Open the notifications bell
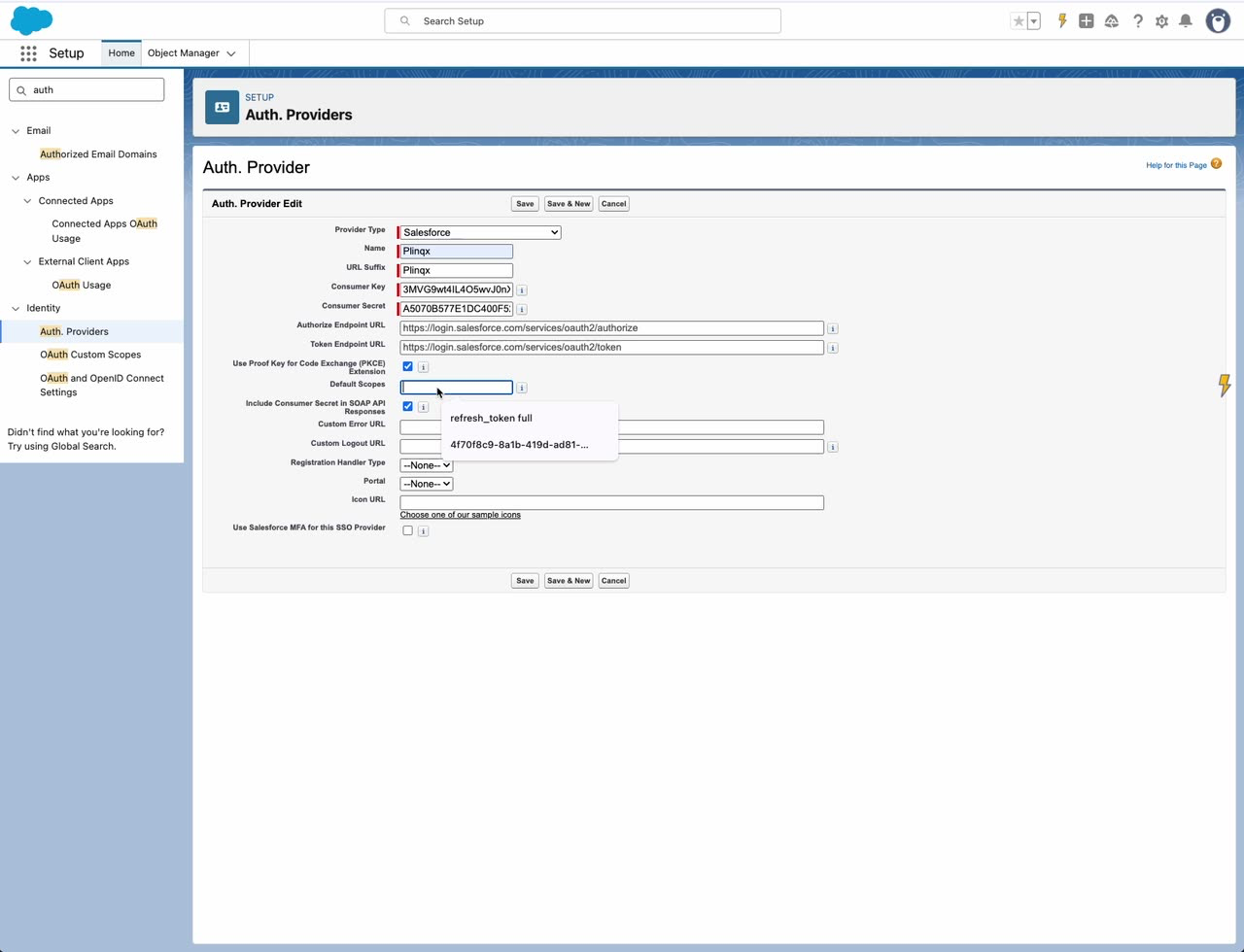The image size is (1244, 952). coord(1186,20)
